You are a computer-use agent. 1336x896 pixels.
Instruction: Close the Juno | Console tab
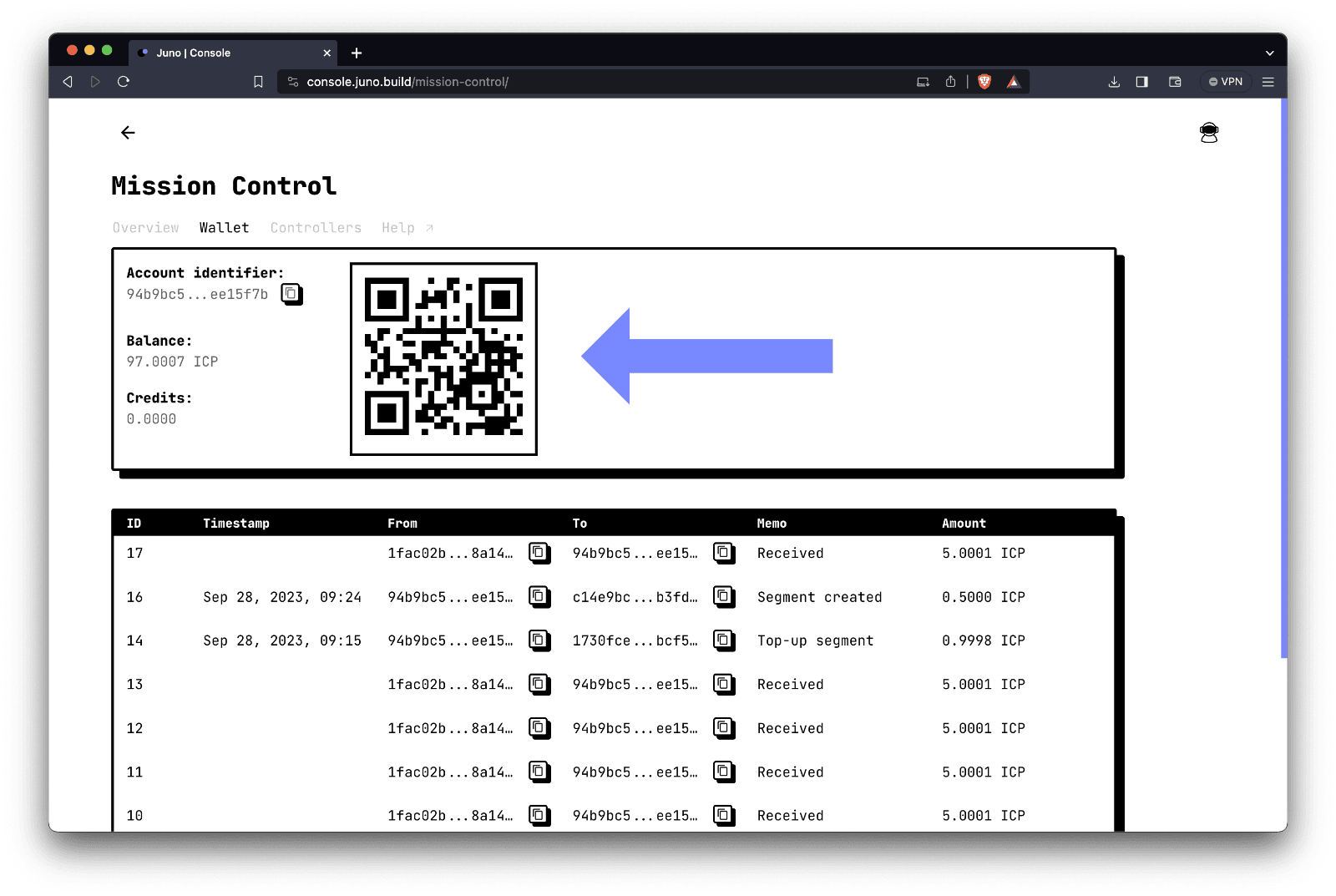[326, 53]
